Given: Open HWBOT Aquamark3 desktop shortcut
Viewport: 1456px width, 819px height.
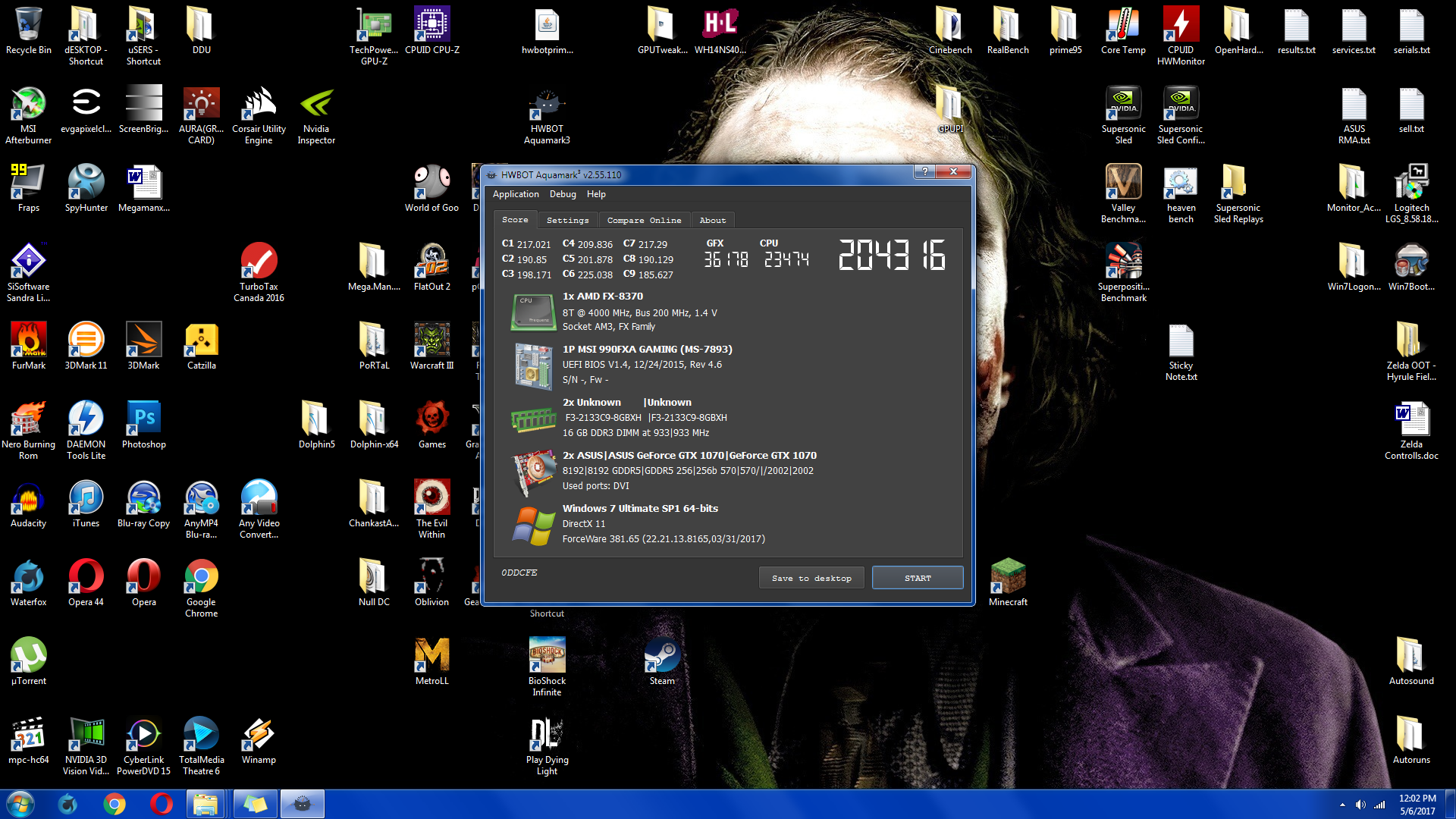Looking at the screenshot, I should pos(547,115).
